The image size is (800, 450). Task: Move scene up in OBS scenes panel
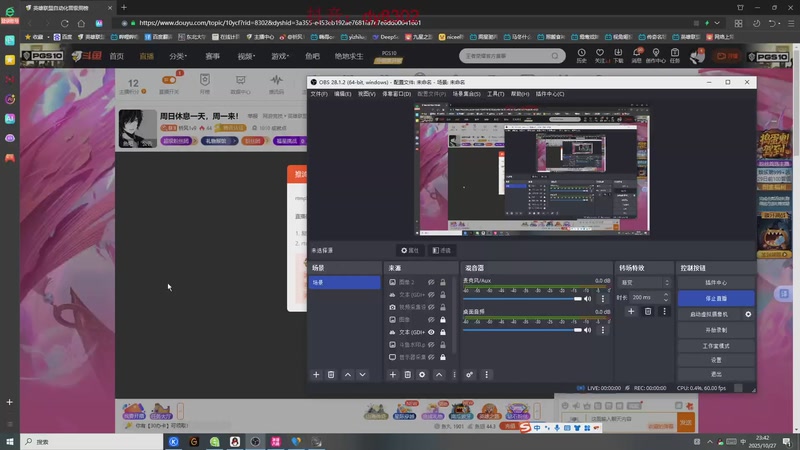347,374
